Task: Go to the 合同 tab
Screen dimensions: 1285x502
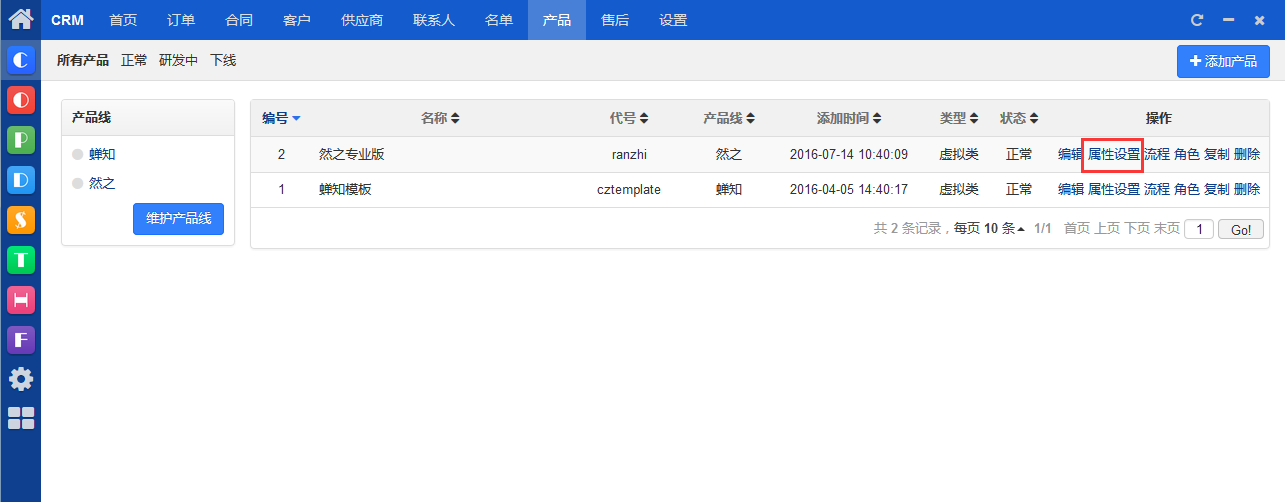Action: pos(239,20)
